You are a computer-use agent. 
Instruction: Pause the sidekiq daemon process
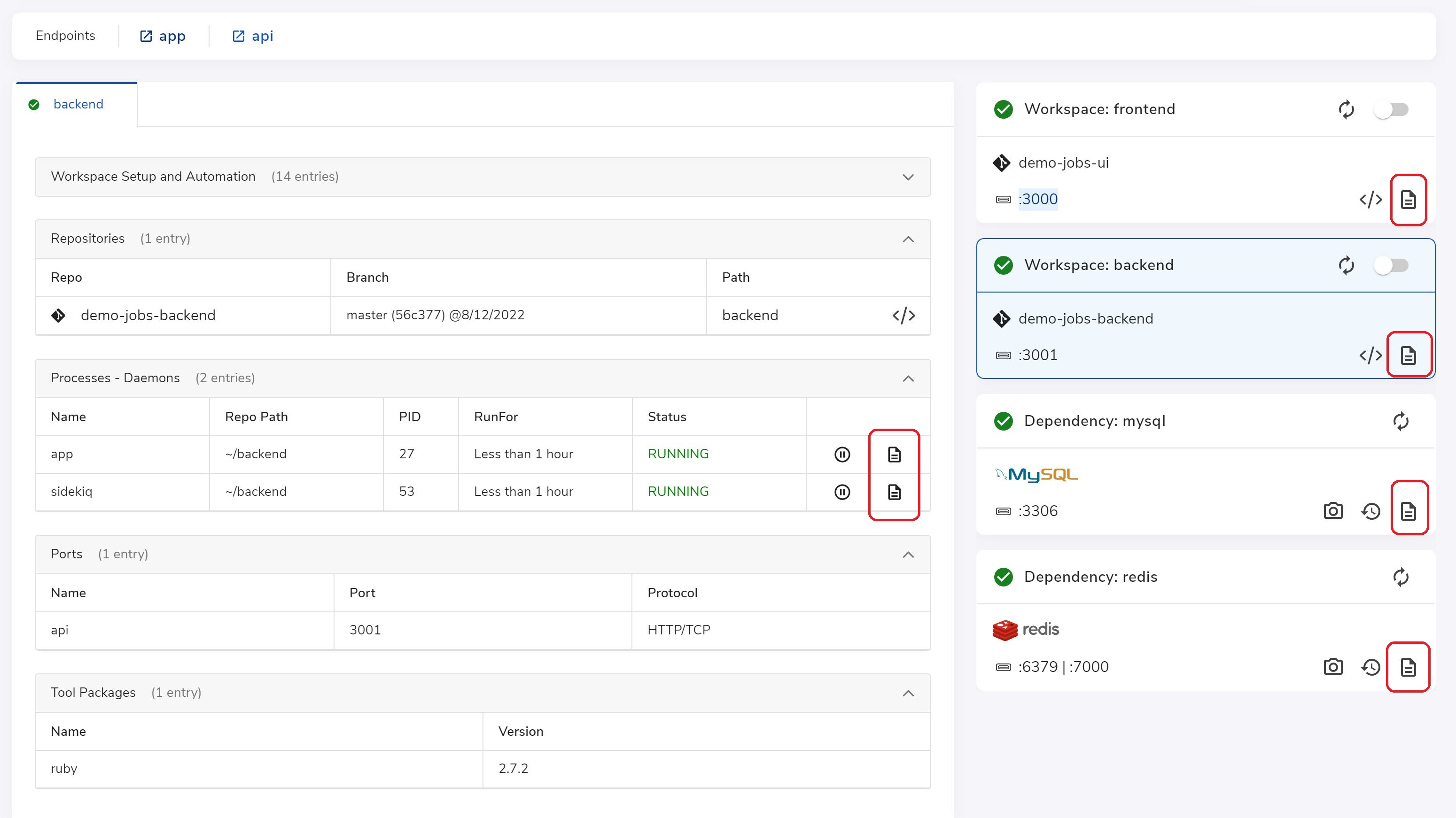point(841,492)
